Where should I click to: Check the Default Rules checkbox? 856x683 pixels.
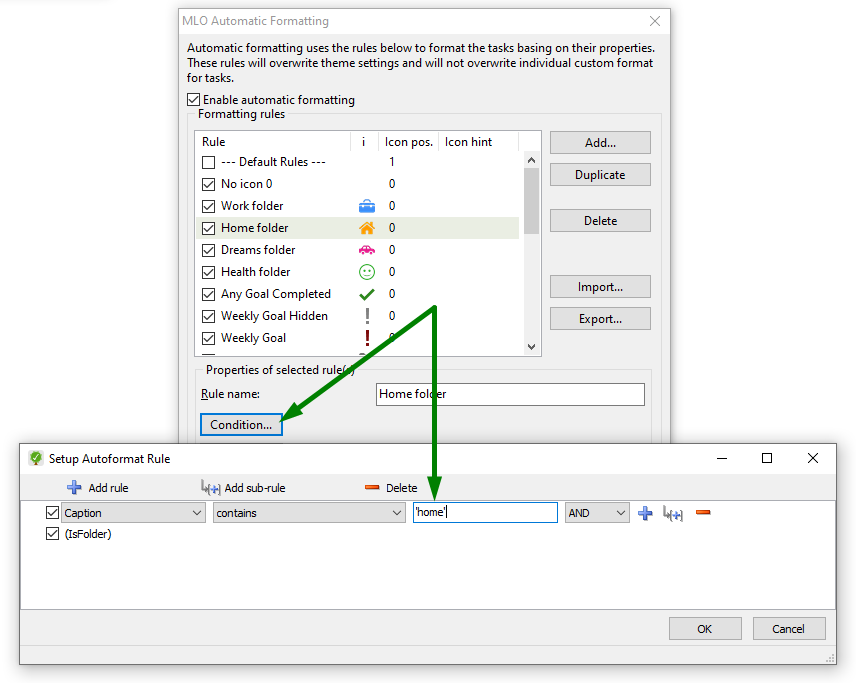pyautogui.click(x=209, y=162)
